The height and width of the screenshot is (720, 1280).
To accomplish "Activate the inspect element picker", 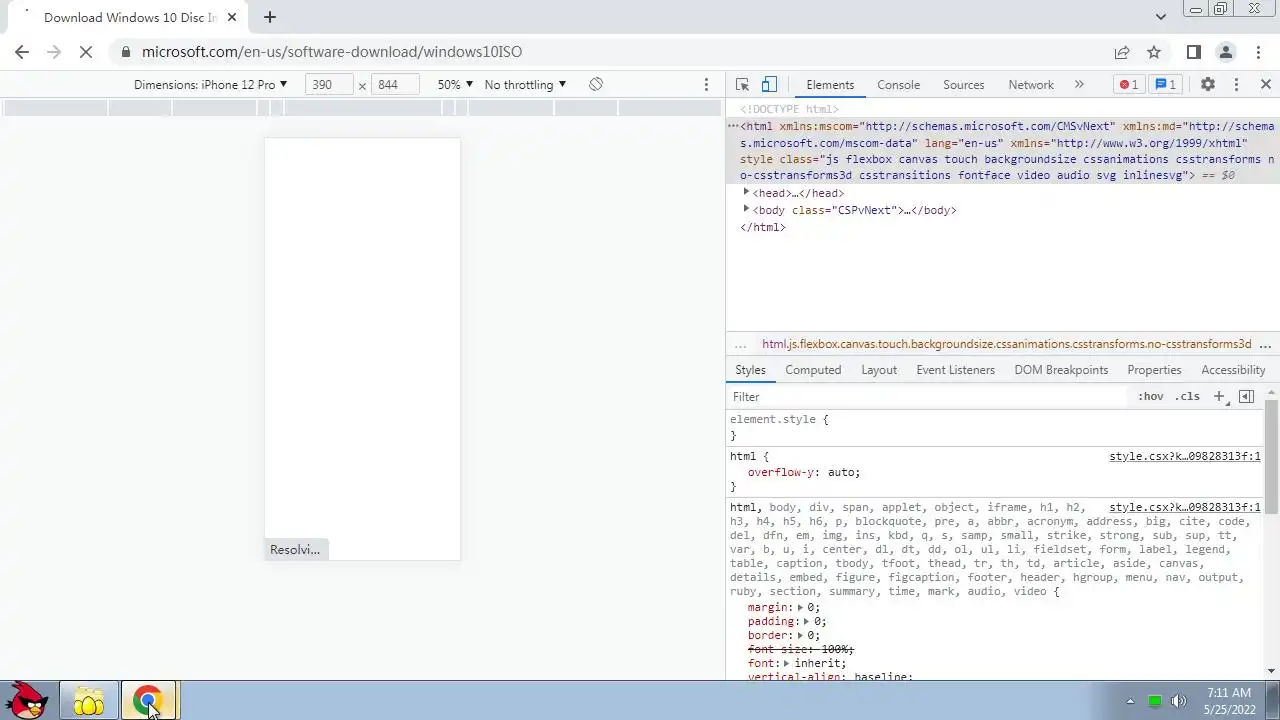I will pyautogui.click(x=742, y=85).
